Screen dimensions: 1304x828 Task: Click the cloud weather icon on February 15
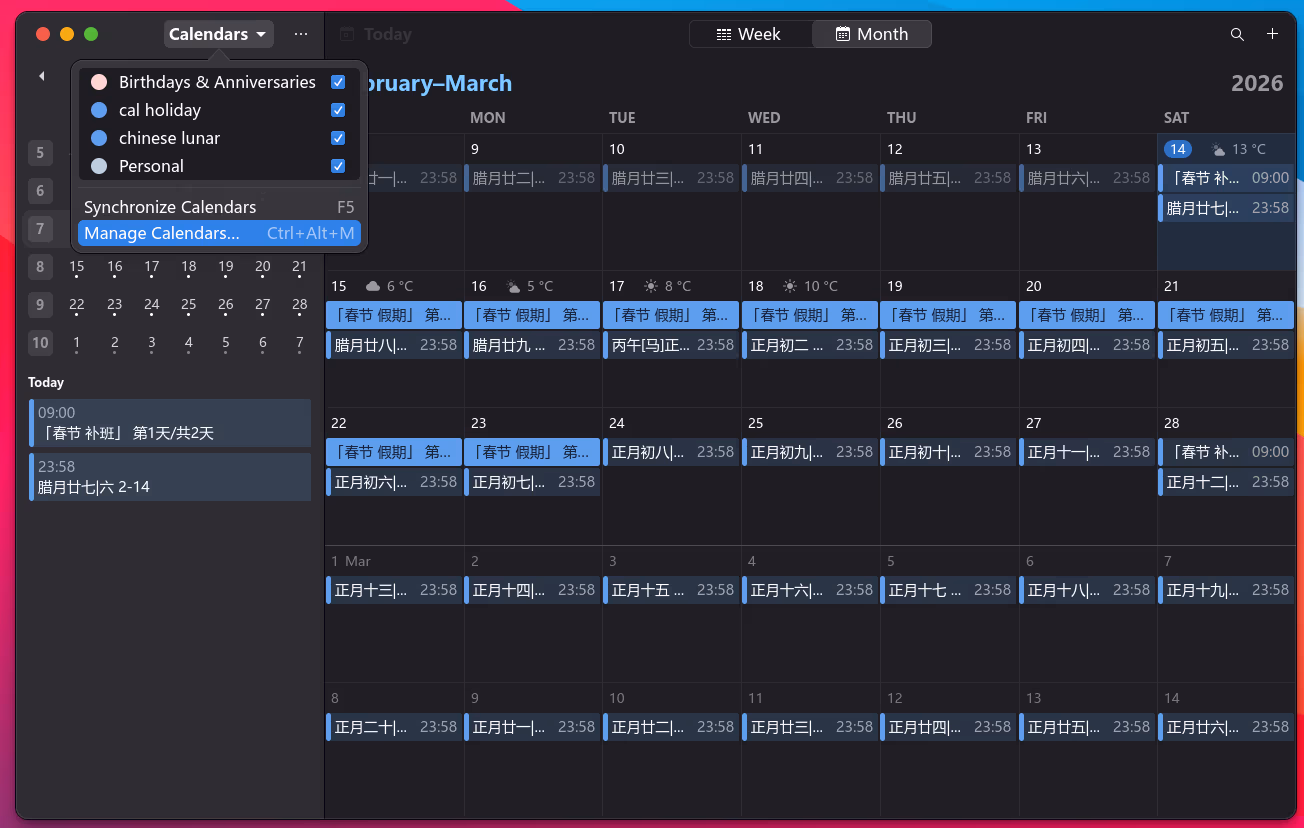(x=371, y=285)
